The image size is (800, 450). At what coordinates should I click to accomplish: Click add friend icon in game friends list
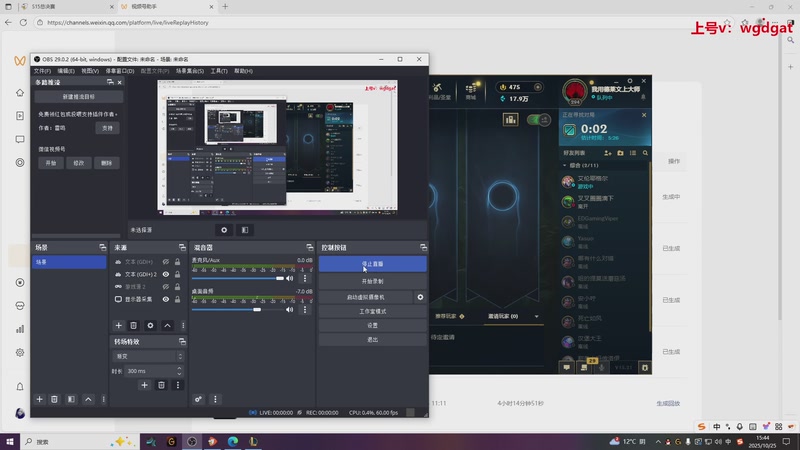tap(608, 153)
